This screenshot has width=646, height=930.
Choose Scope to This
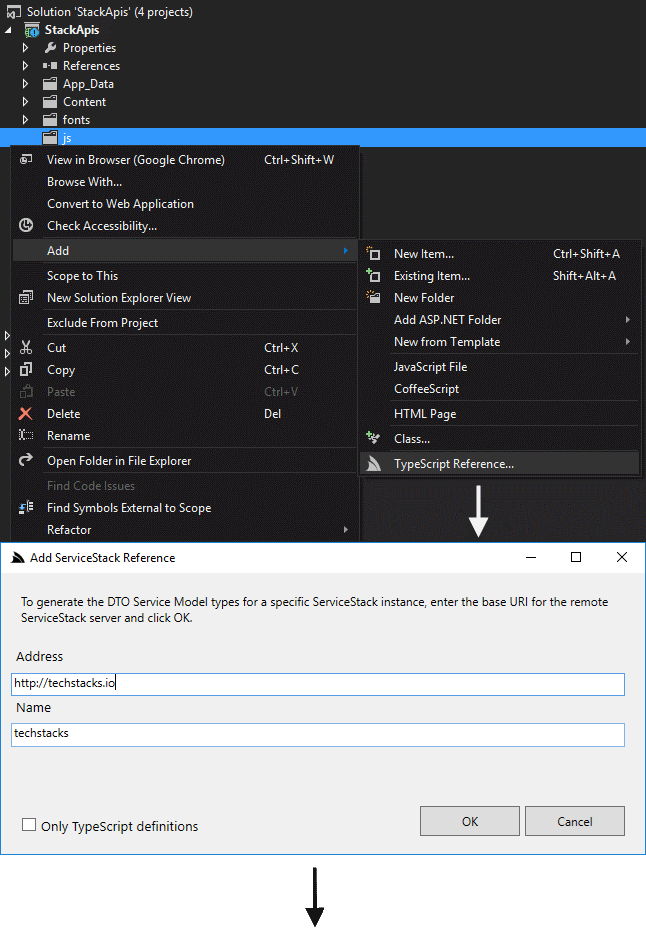(x=185, y=275)
